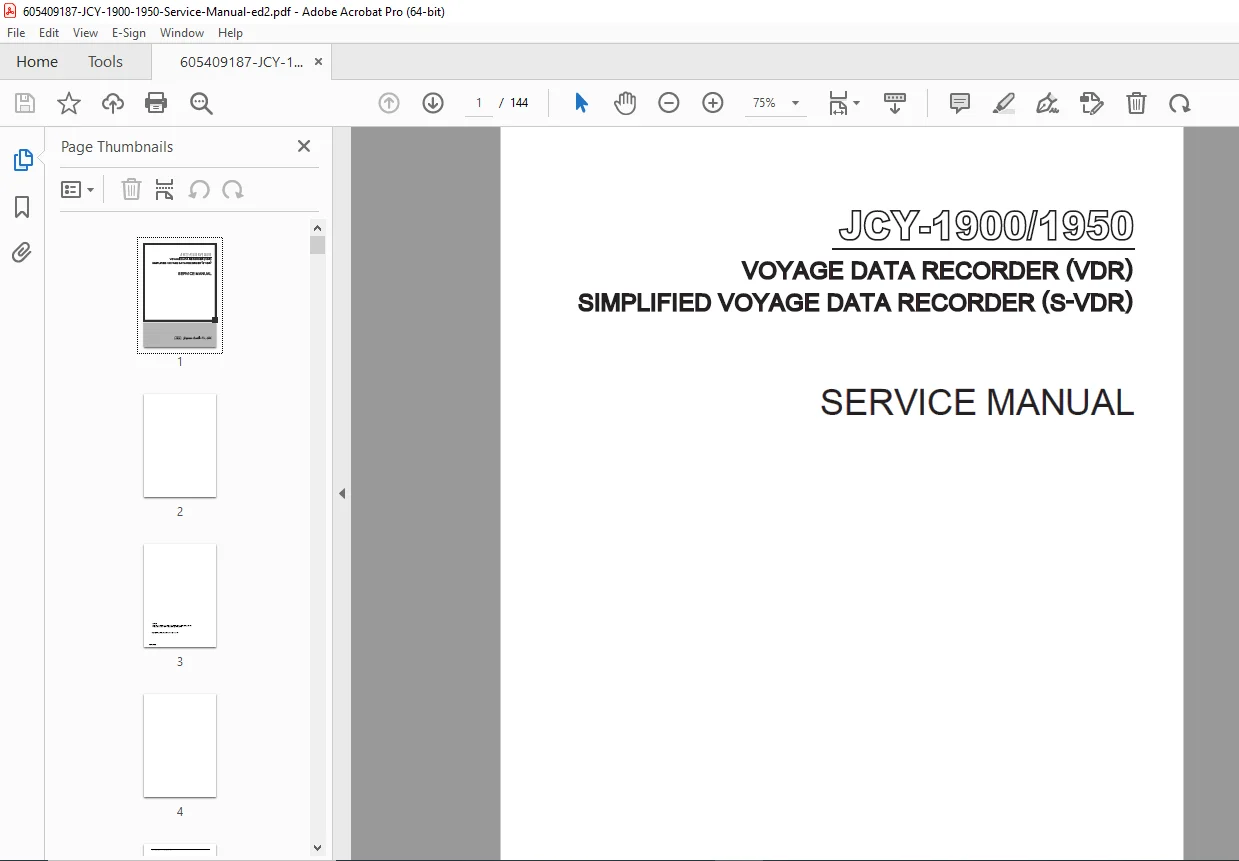Viewport: 1239px width, 861px height.
Task: Go to the next page
Action: pos(433,103)
